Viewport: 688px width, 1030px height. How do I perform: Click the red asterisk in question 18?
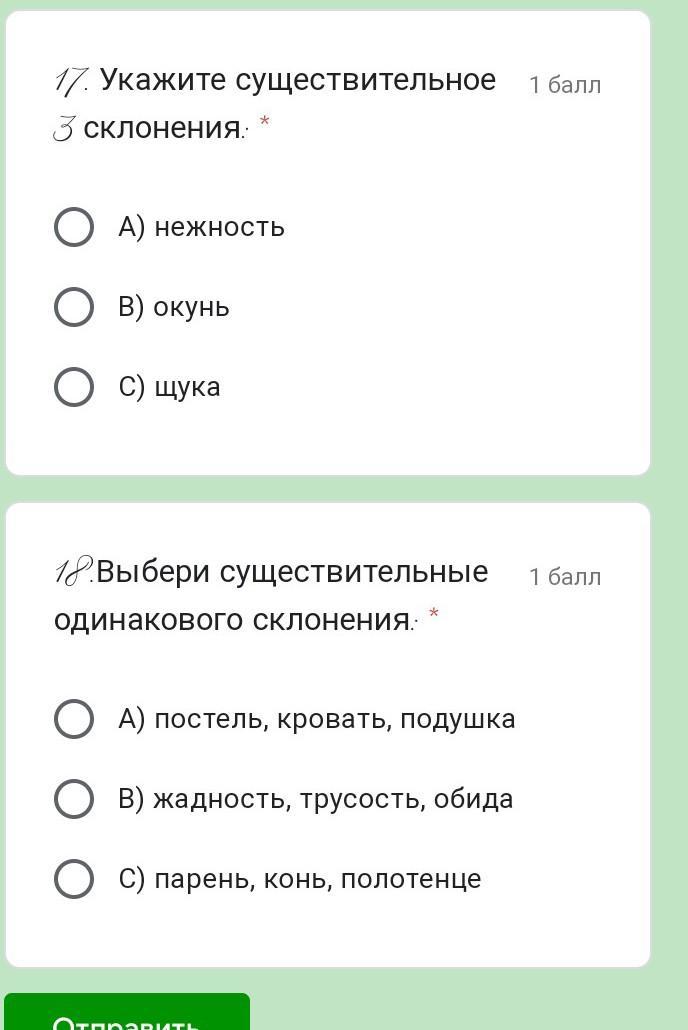pos(434,614)
